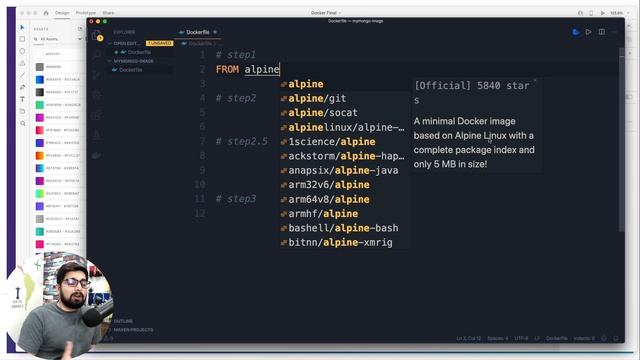The height and width of the screenshot is (360, 640).
Task: Select the Ellipse tool in Adobe XD
Action: [22, 51]
